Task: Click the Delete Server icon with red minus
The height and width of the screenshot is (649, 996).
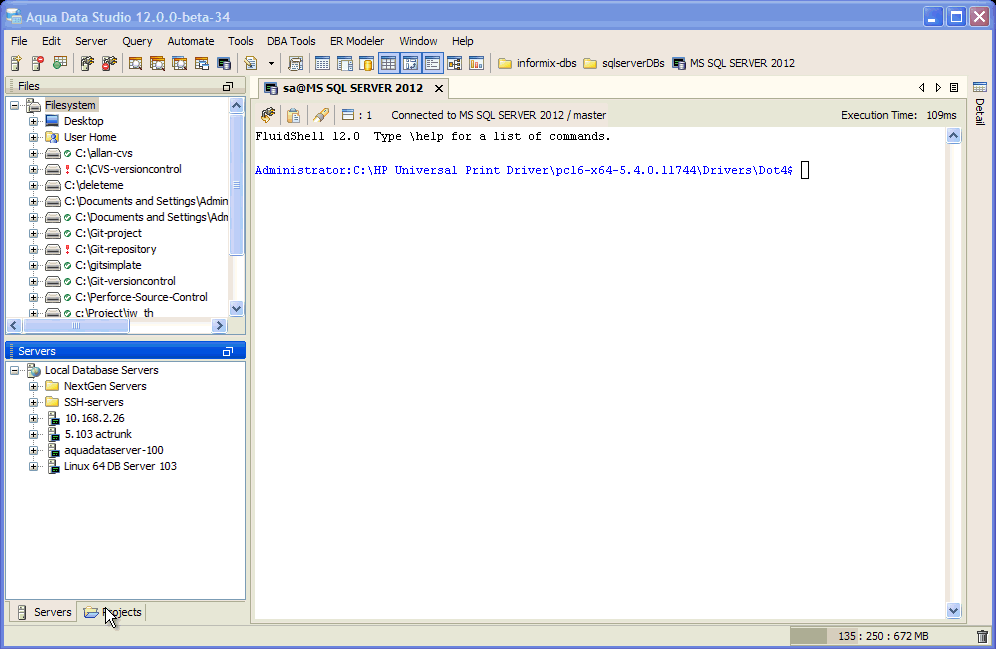Action: pyautogui.click(x=38, y=63)
